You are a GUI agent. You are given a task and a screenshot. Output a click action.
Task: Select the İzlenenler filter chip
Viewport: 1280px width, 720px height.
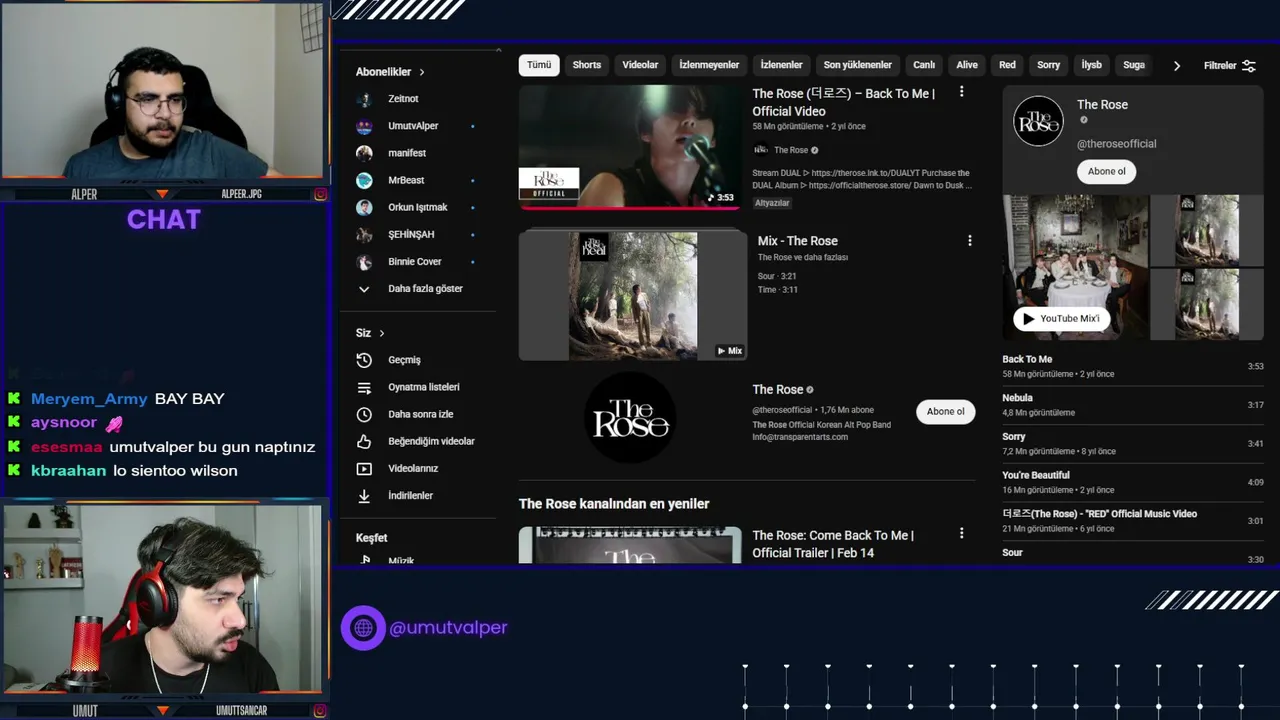tap(781, 65)
